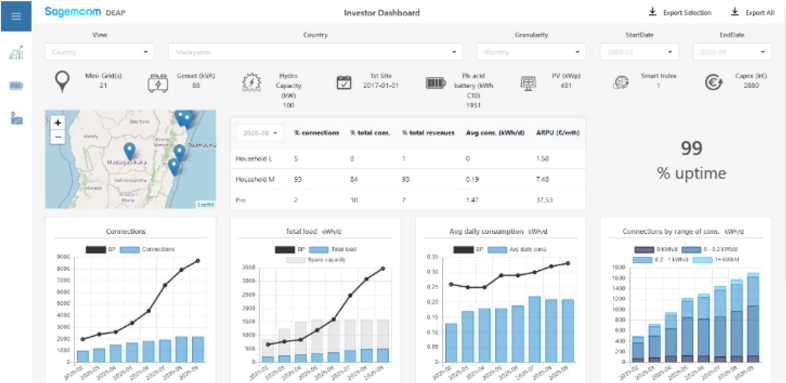Toggle BP series in Connections legend
The image size is (786, 383).
point(100,249)
